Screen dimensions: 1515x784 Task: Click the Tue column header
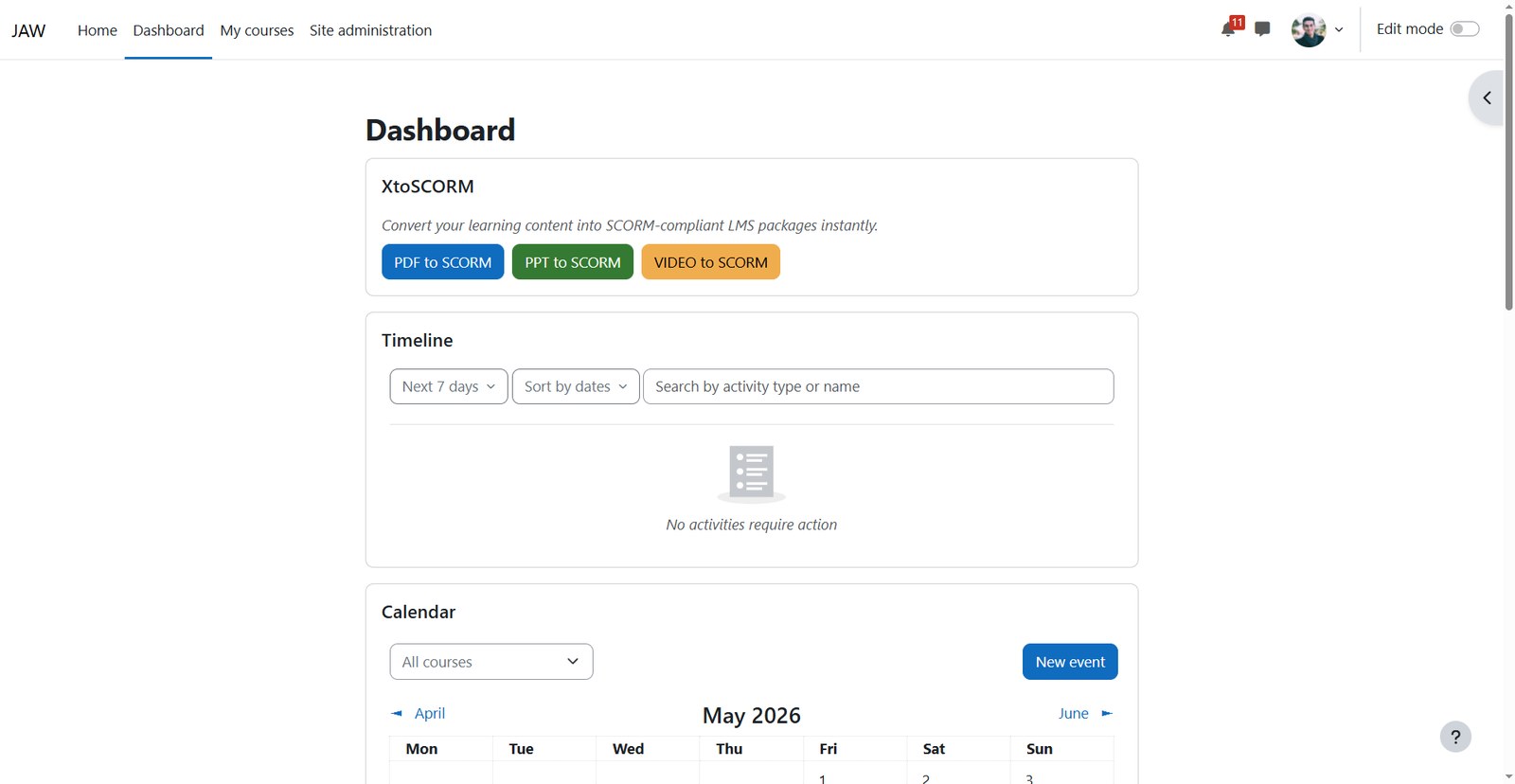point(521,749)
